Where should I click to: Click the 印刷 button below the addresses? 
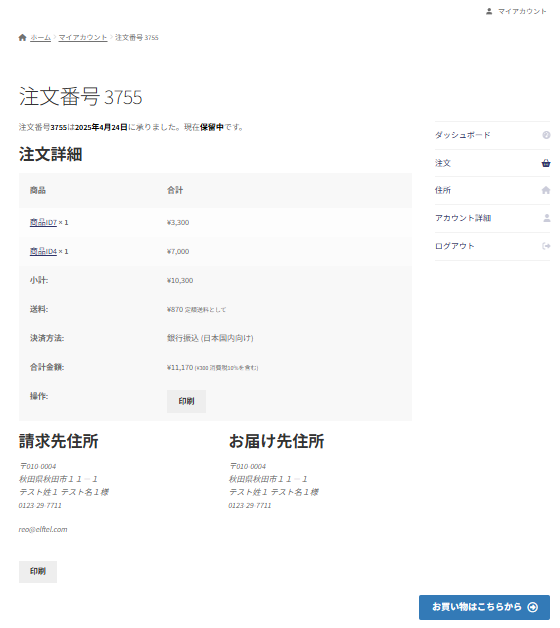[38, 572]
